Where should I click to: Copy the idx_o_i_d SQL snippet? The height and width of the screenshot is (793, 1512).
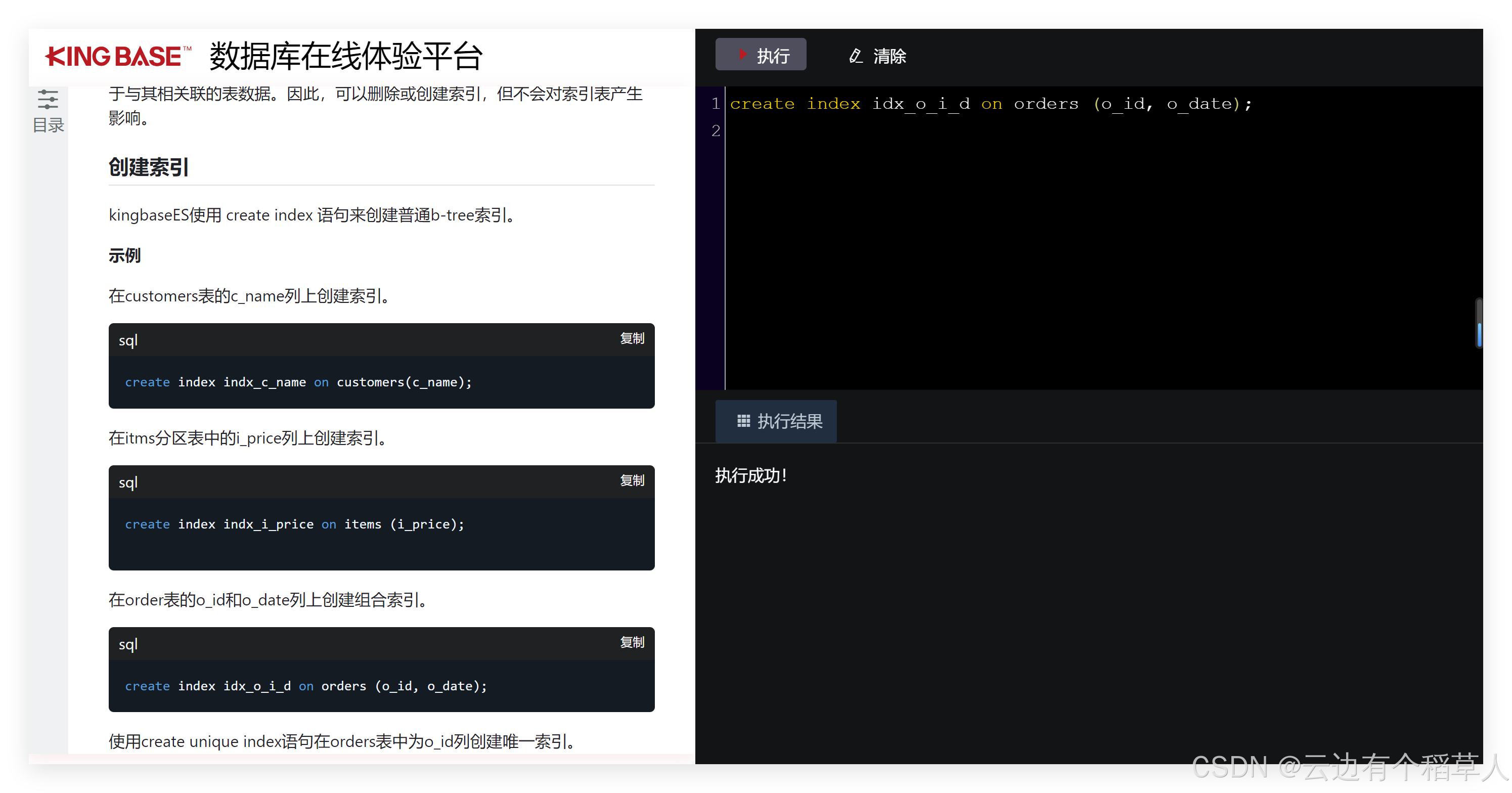[632, 642]
